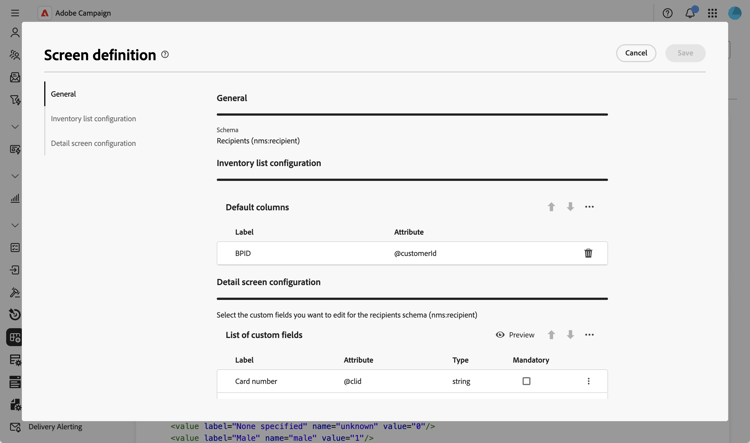Open the hamburger navigation menu
The height and width of the screenshot is (443, 750).
[15, 13]
